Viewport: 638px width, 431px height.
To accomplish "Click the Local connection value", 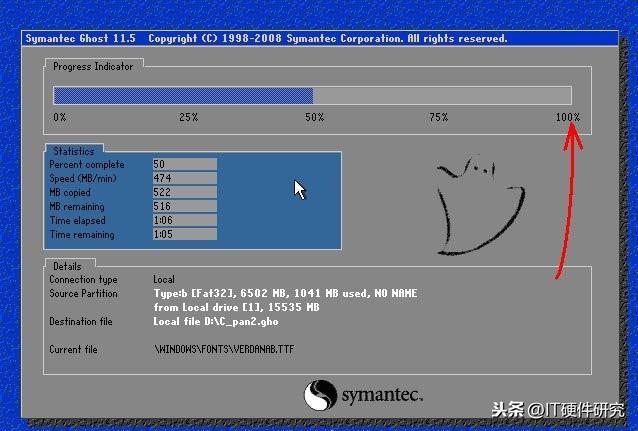I will tap(164, 280).
